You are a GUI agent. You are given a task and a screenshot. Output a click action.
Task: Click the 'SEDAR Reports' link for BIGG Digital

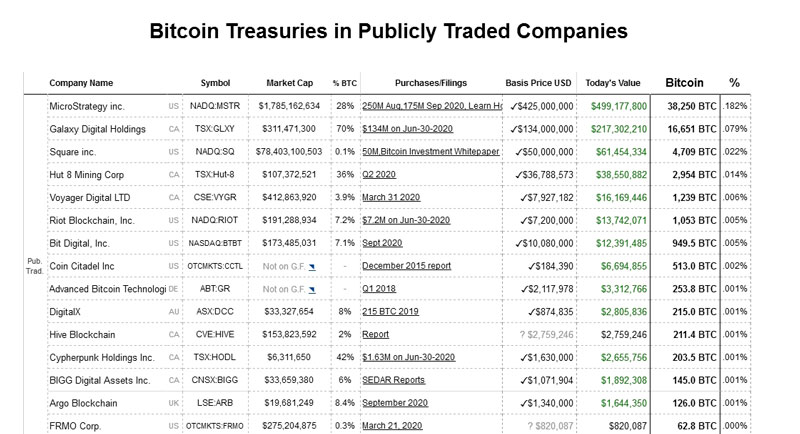point(395,380)
